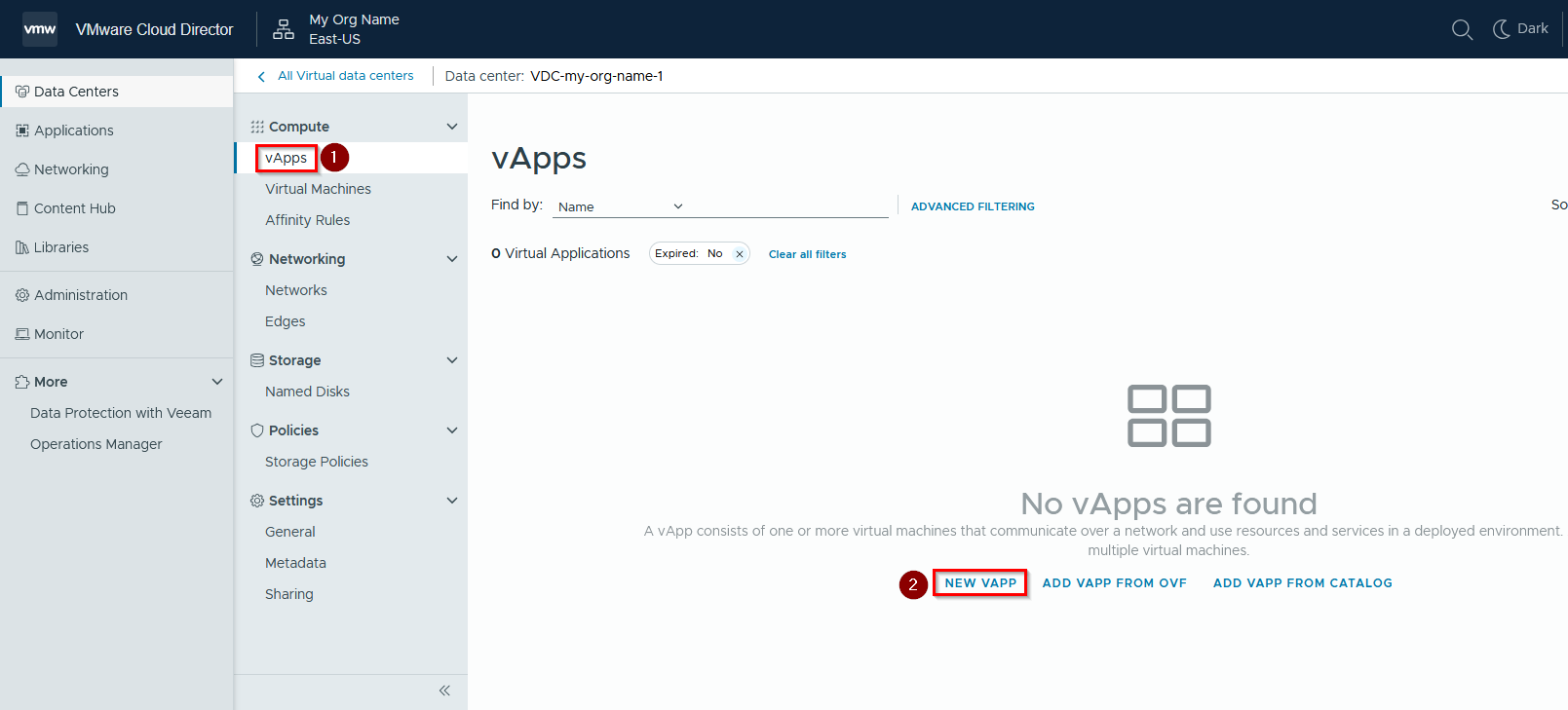1568x710 pixels.
Task: Open Advanced Filtering
Action: click(973, 206)
